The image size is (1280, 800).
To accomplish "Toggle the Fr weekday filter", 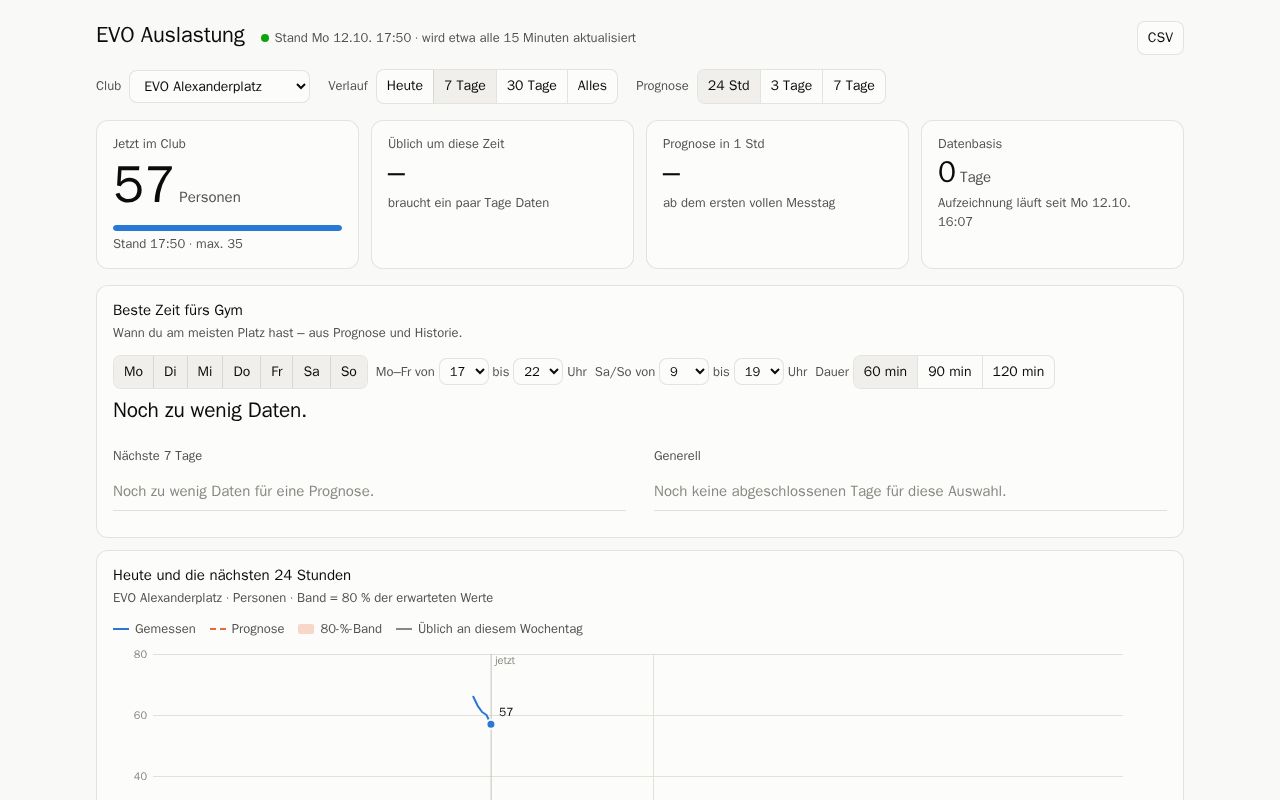I will coord(277,372).
